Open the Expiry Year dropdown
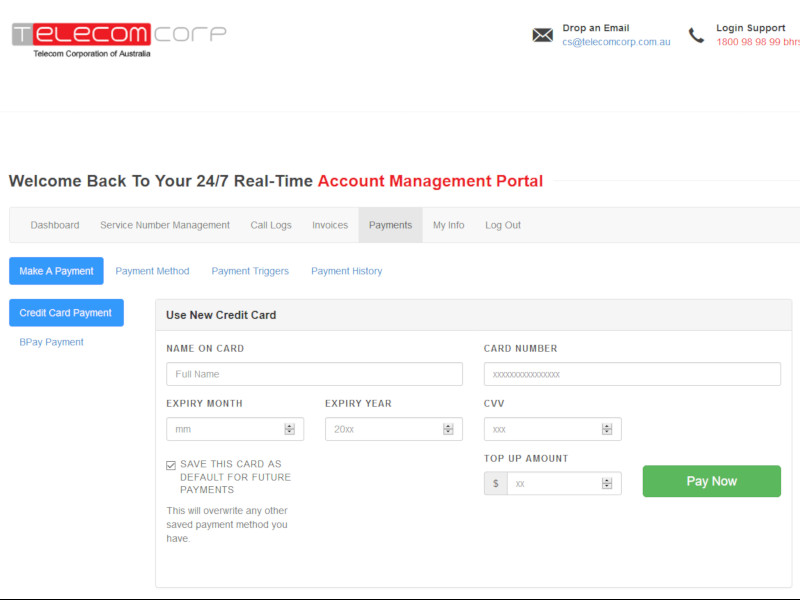This screenshot has height=600, width=800. click(393, 428)
